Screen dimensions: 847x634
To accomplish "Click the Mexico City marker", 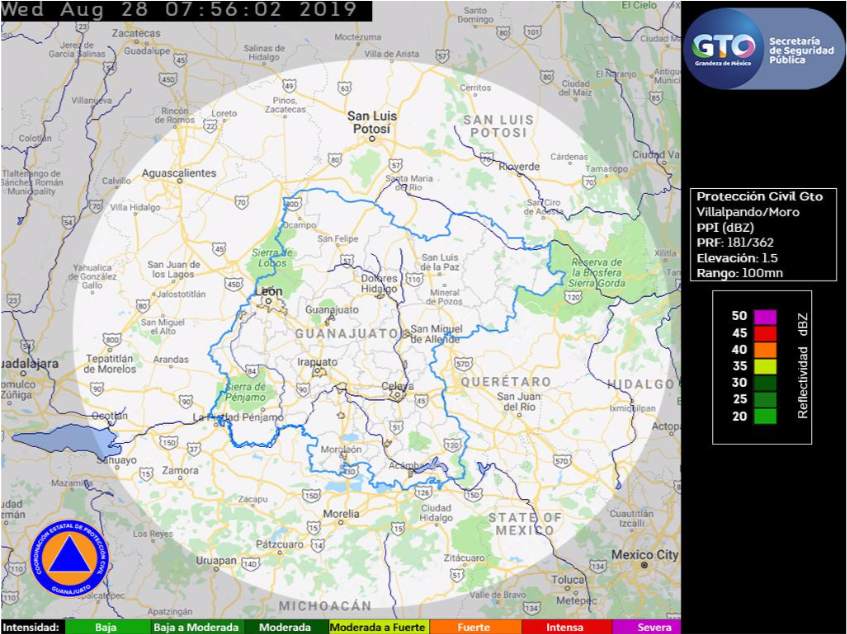I will 644,565.
